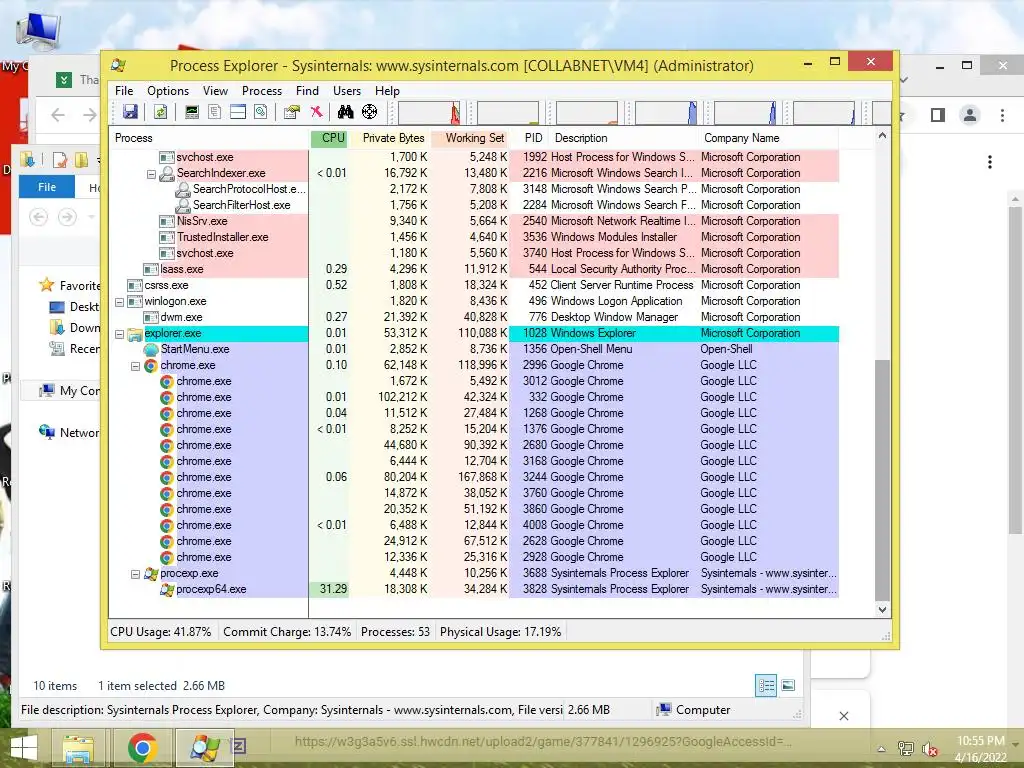Image resolution: width=1024 pixels, height=768 pixels.
Task: Open the Chrome three-dot menu in background window
Action: [x=1002, y=115]
